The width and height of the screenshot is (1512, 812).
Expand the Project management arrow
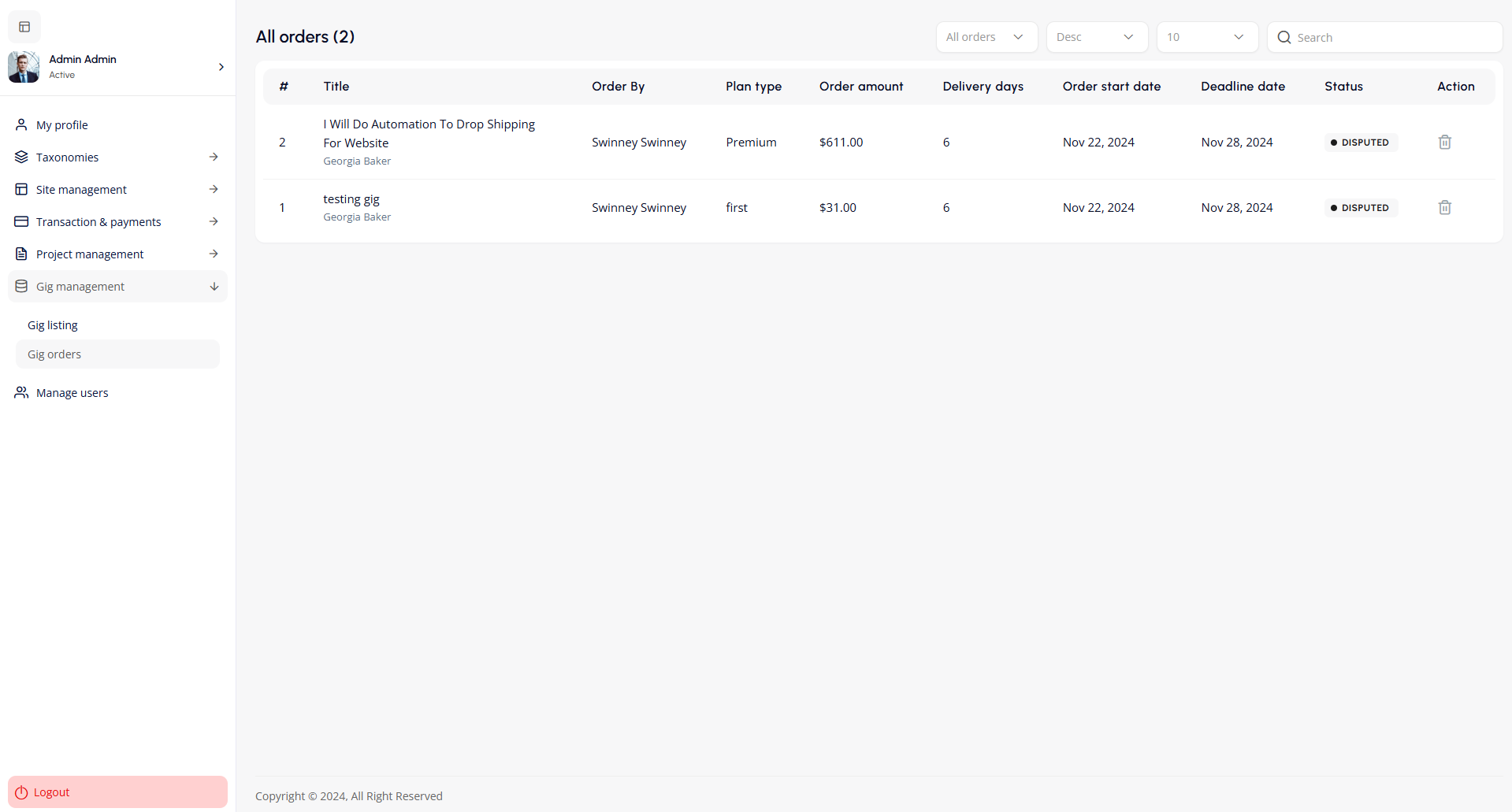tap(214, 254)
